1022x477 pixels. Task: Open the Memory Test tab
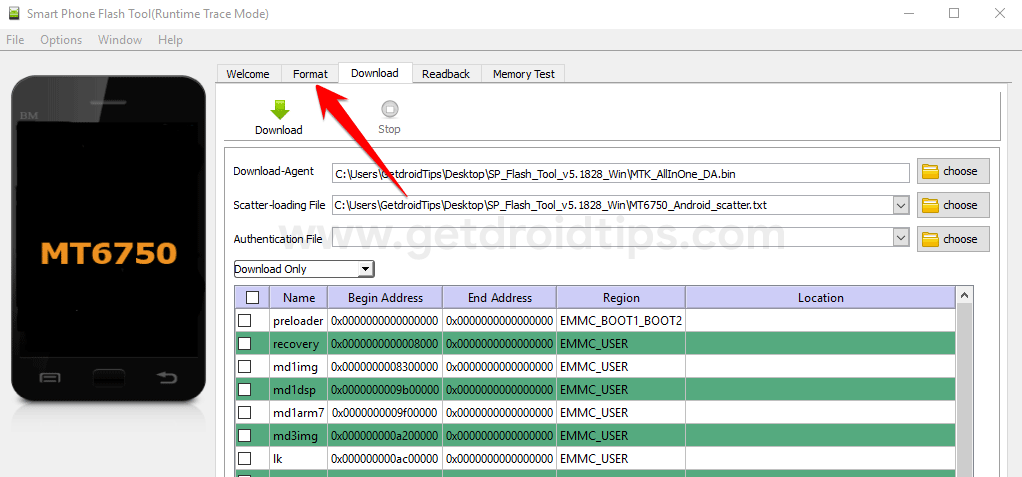523,74
